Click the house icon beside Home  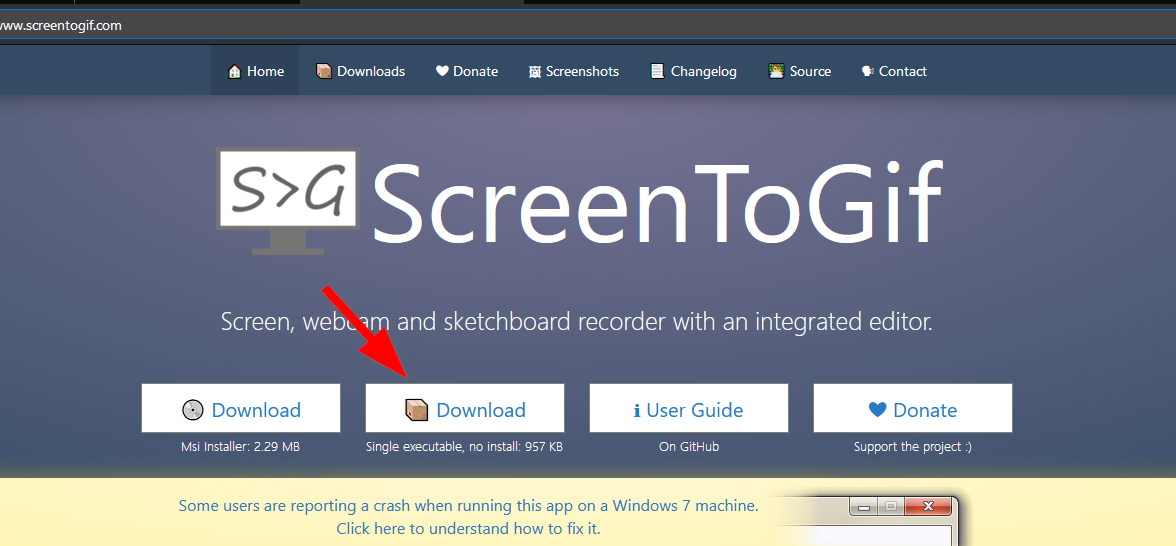click(x=234, y=71)
